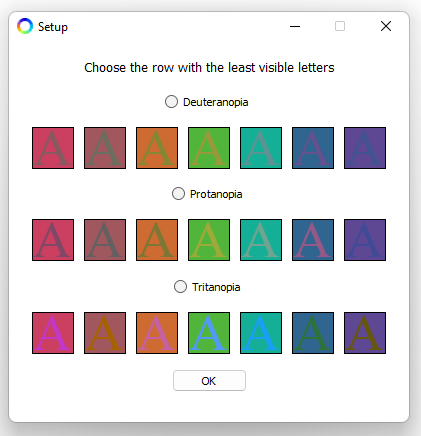Click the orange swatch with pink letter in the Tritanopia row
421x436 pixels.
tap(157, 333)
